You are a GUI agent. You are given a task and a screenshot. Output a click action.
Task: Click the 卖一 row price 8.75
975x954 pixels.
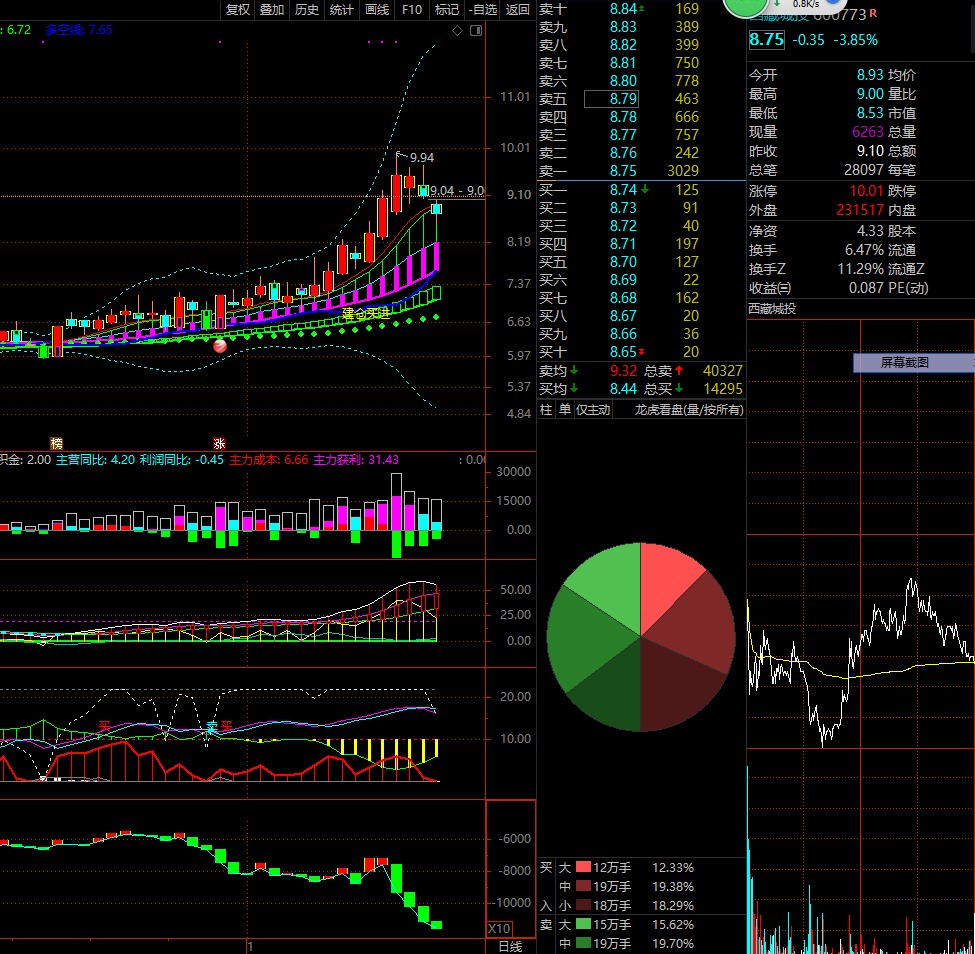click(x=623, y=171)
